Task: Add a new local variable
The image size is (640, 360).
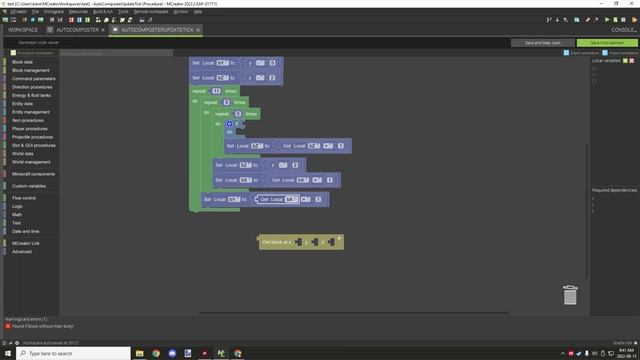Action: pos(625,60)
